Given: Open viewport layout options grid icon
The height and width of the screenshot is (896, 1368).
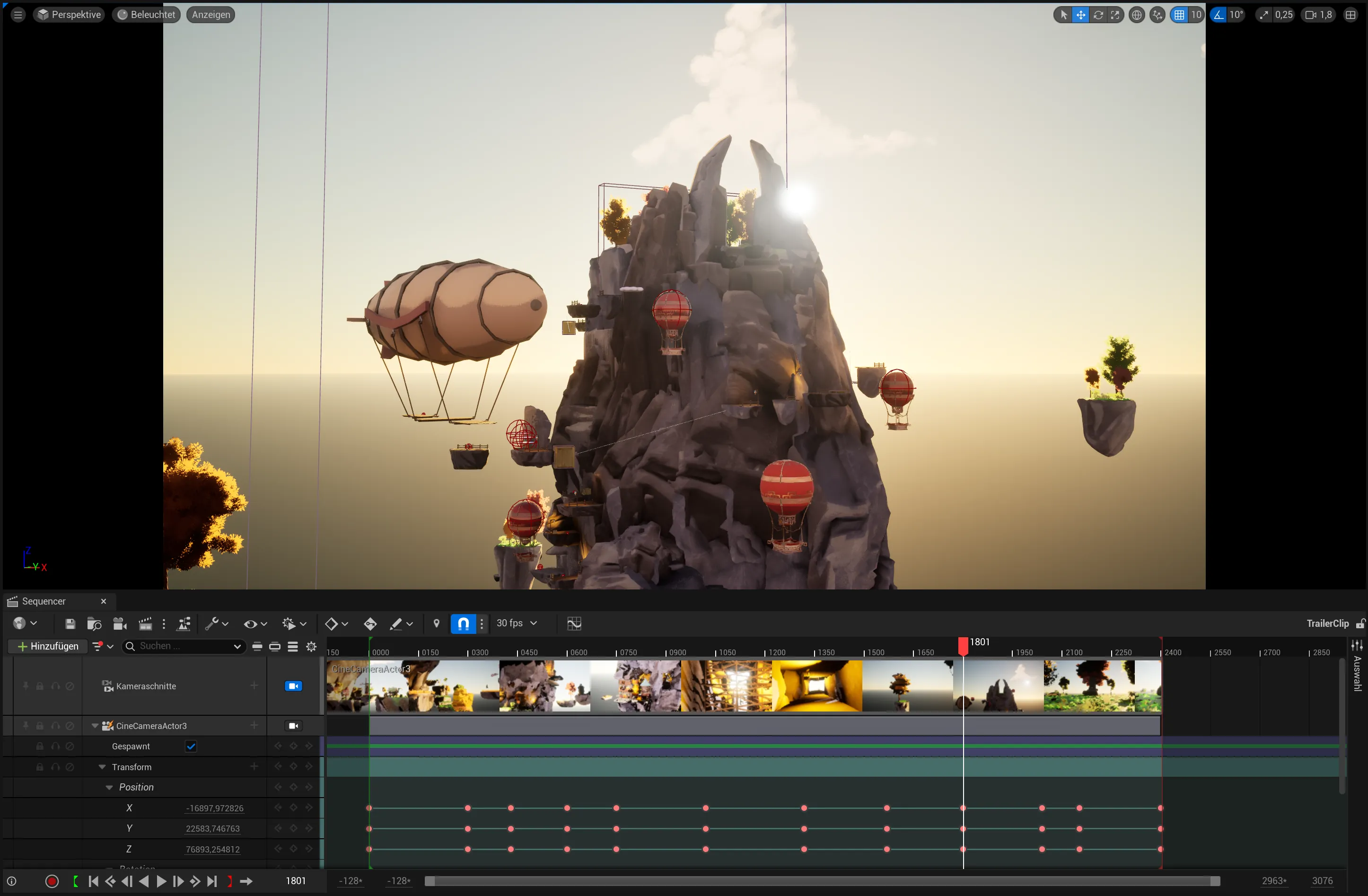Looking at the screenshot, I should click(1351, 15).
